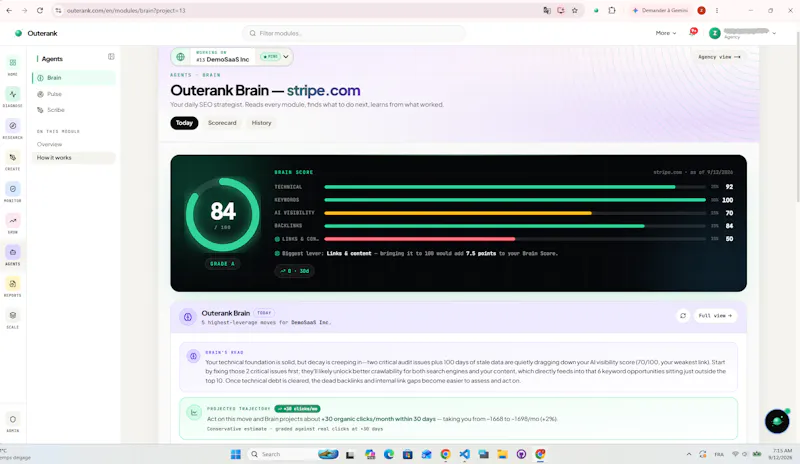Select Brain in Agents menu
The image size is (800, 464).
[74, 78]
